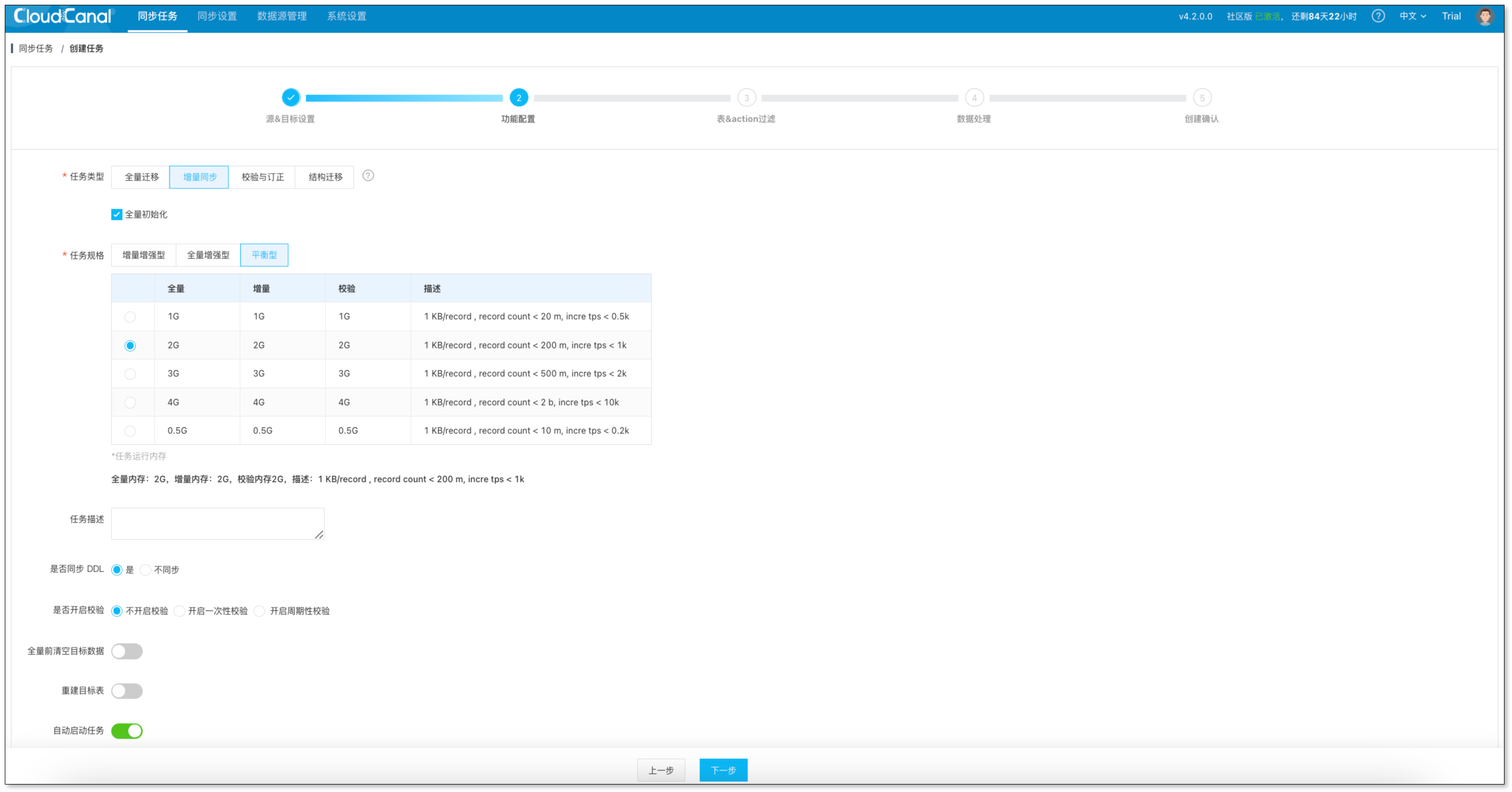The width and height of the screenshot is (1512, 792).
Task: Click the completed step one checkmark icon
Action: coord(291,98)
